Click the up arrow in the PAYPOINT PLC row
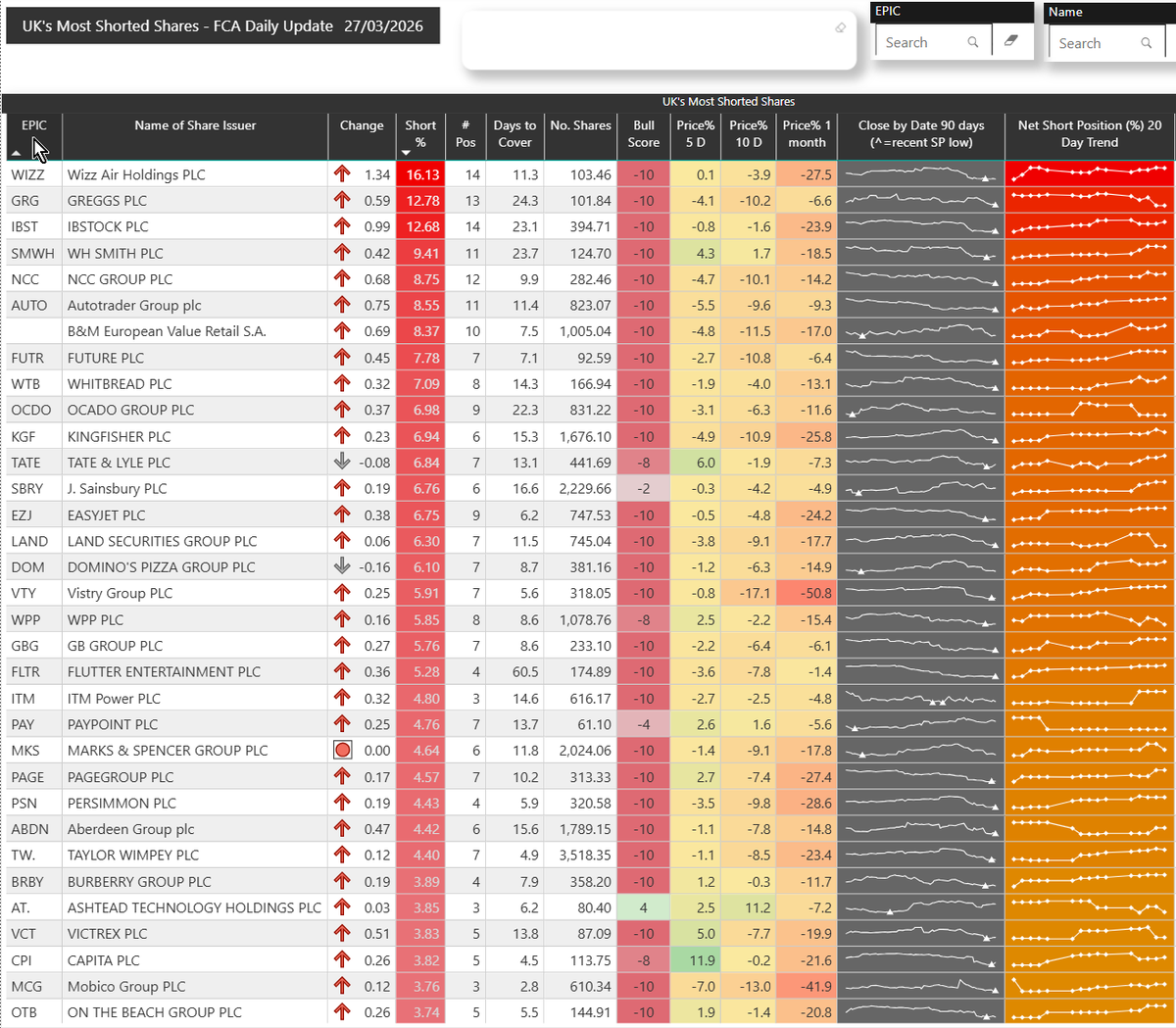This screenshot has height=1028, width=1176. 342,724
